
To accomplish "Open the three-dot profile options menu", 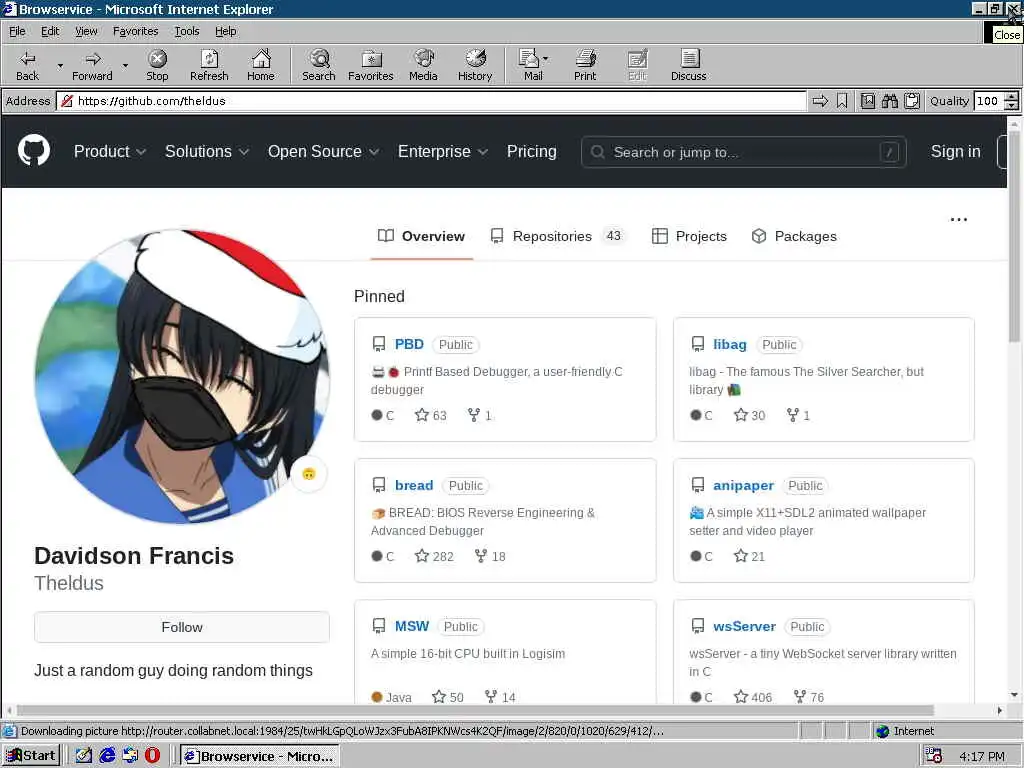I will tap(959, 219).
